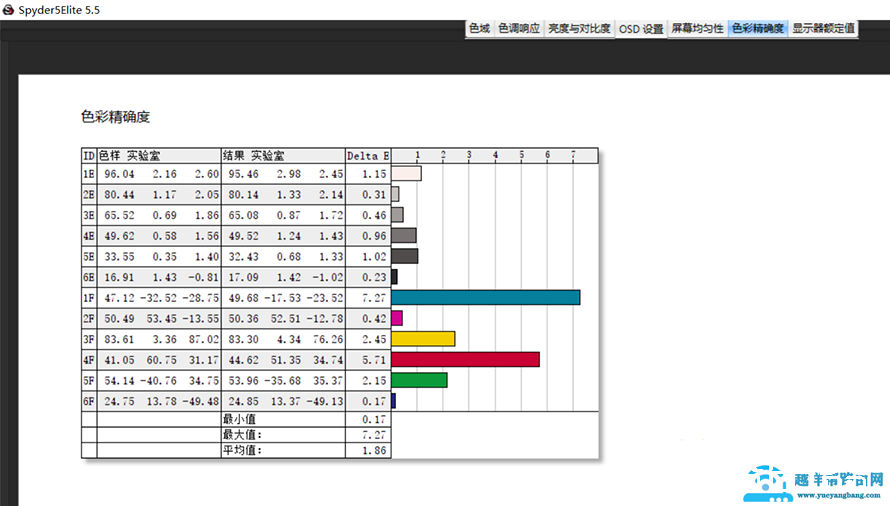Click the teal 1F Delta E bar
Viewport: 890px width, 506px height.
click(486, 298)
